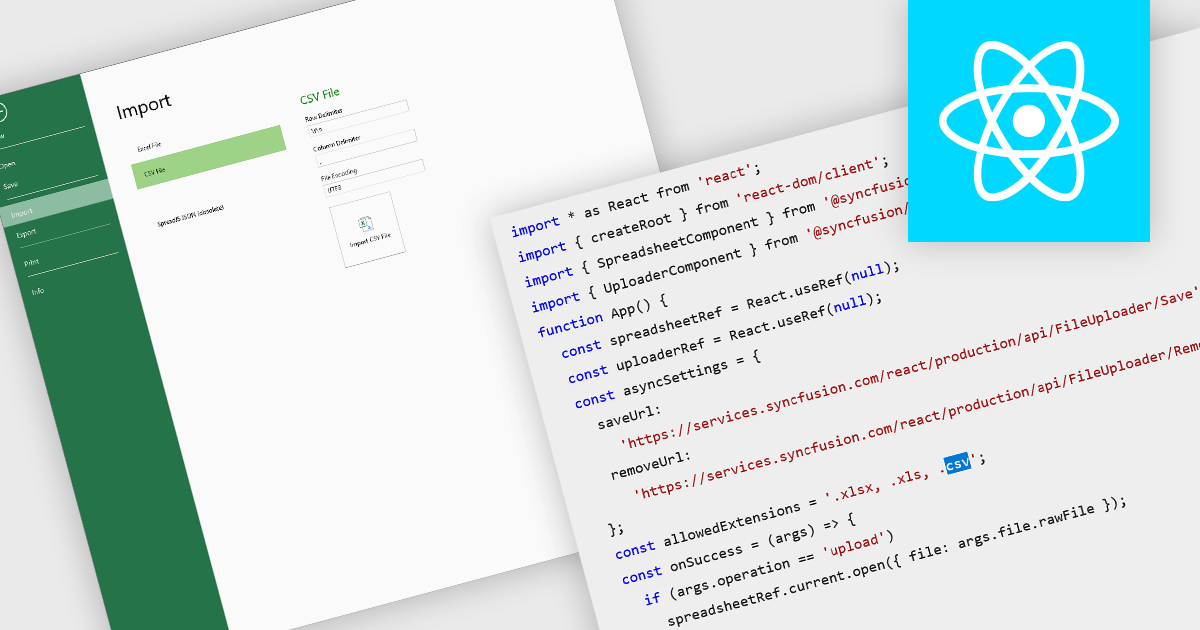The height and width of the screenshot is (630, 1200).
Task: Select Save in the green sidebar
Action: pos(11,186)
